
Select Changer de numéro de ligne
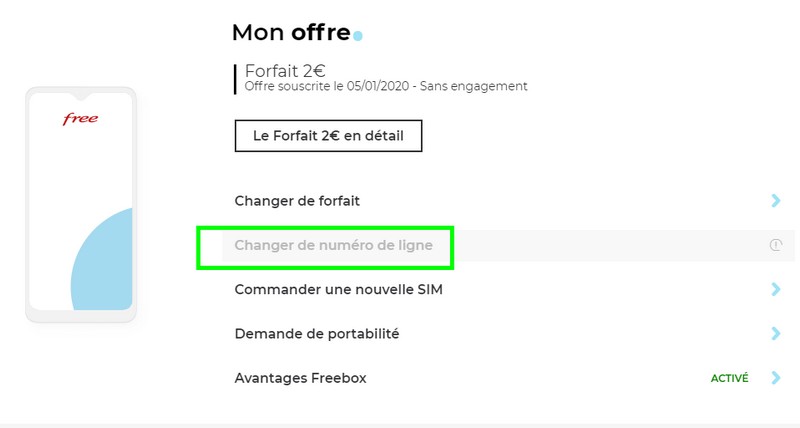point(333,245)
